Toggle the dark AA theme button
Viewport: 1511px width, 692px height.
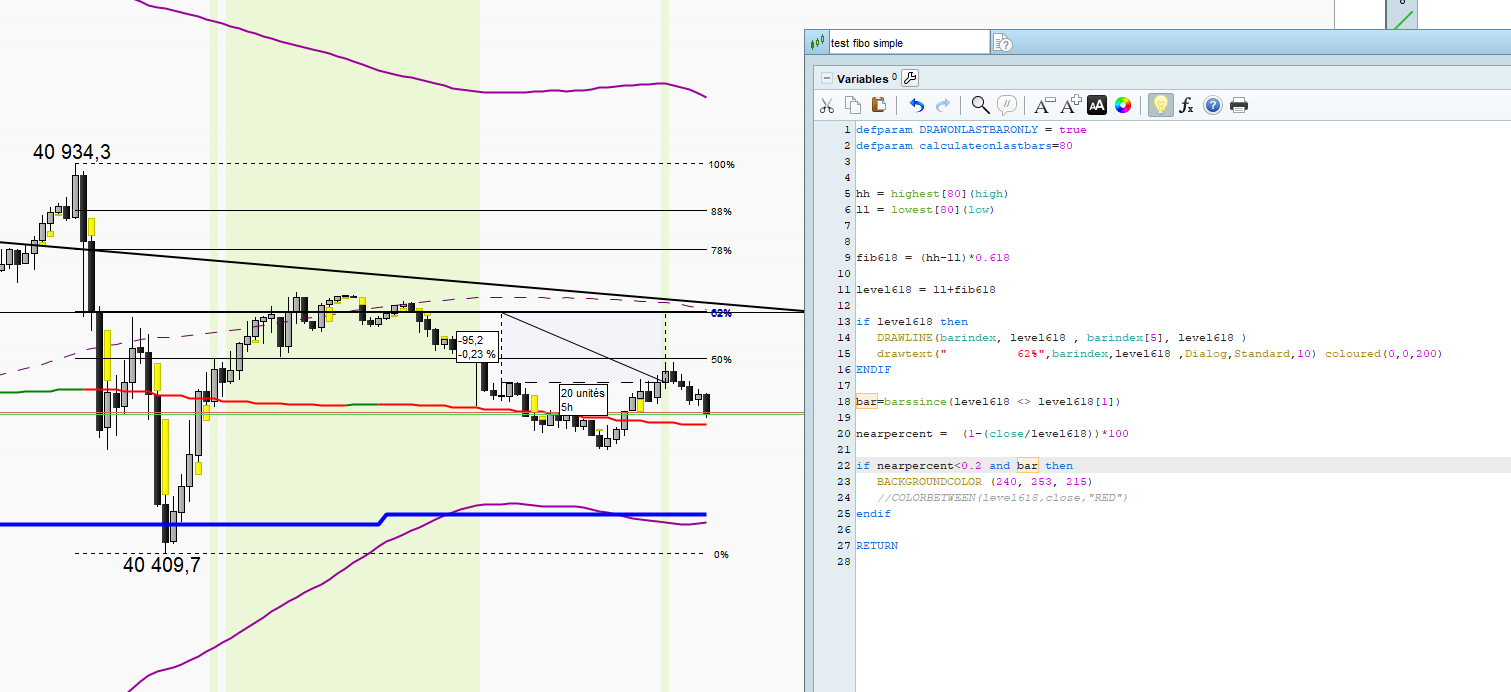(x=1097, y=105)
